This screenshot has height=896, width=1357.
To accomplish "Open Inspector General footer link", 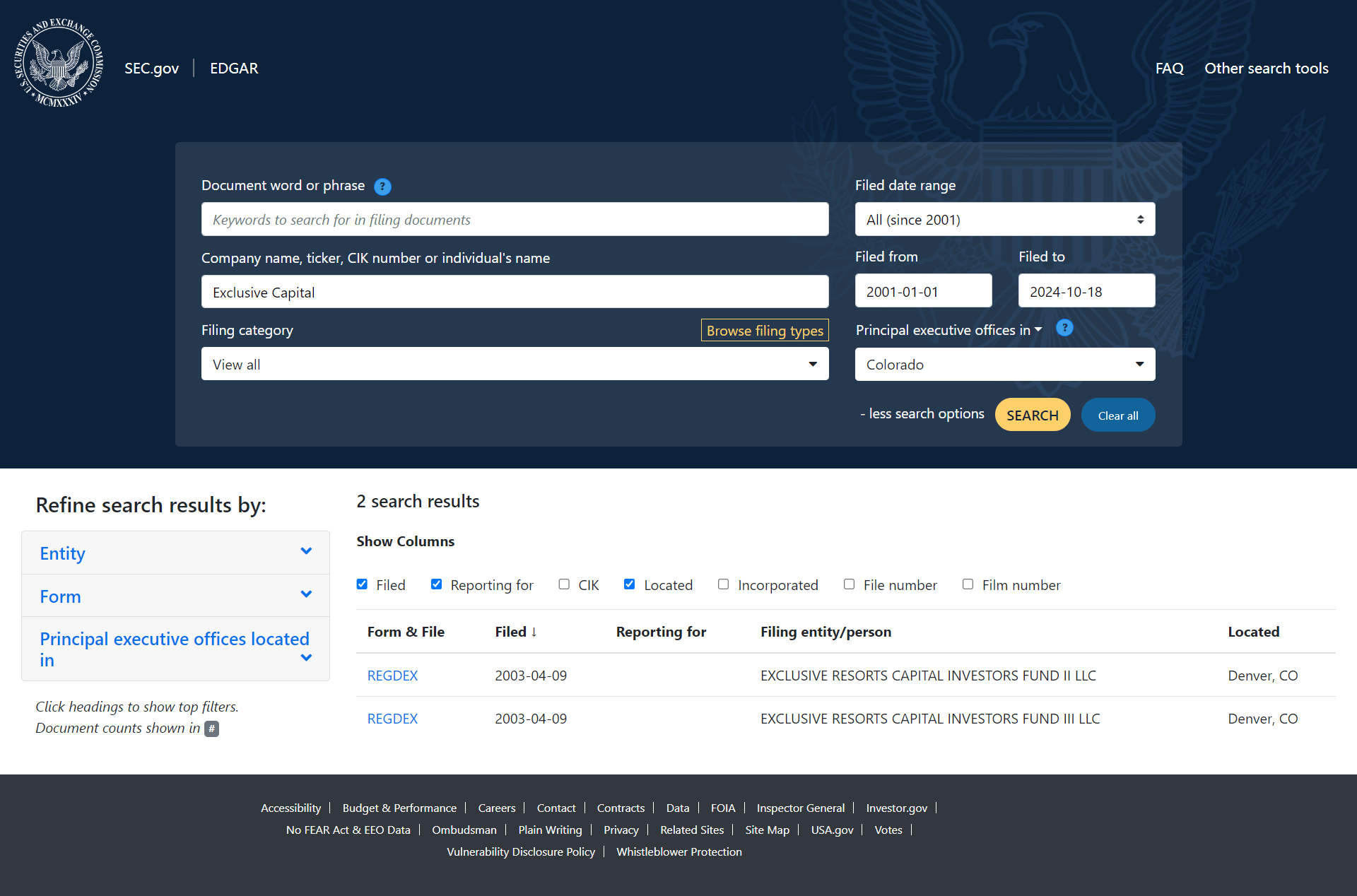I will click(801, 808).
